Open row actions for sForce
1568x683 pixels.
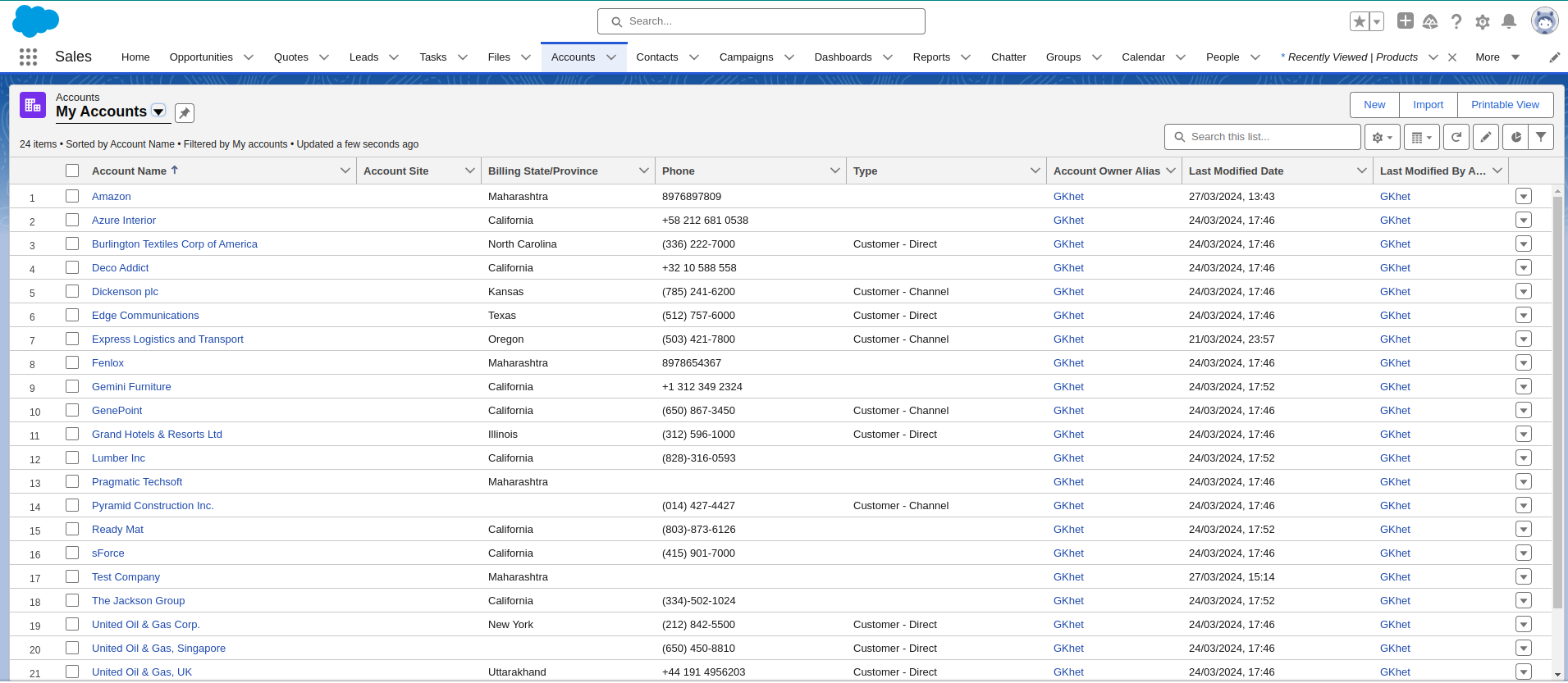click(1524, 553)
